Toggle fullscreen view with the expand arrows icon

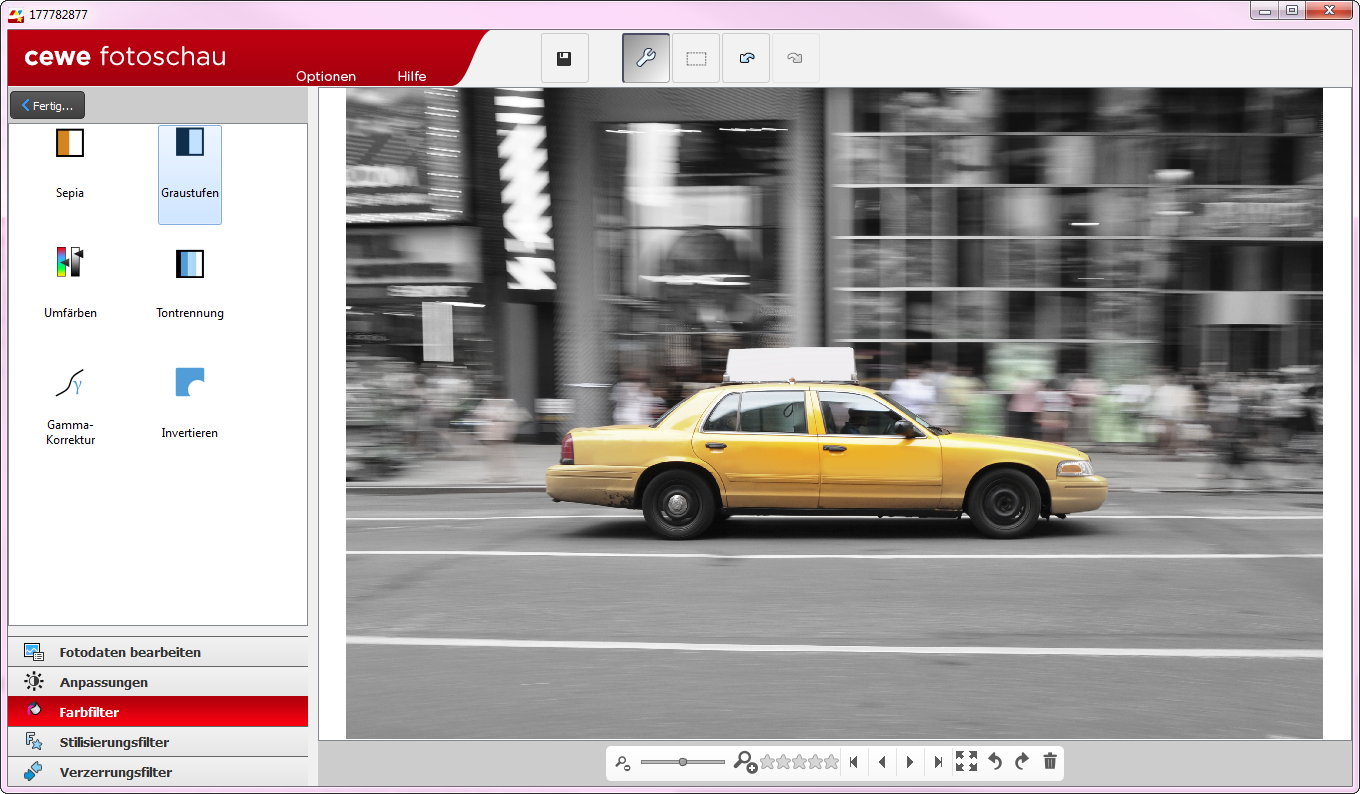point(966,762)
